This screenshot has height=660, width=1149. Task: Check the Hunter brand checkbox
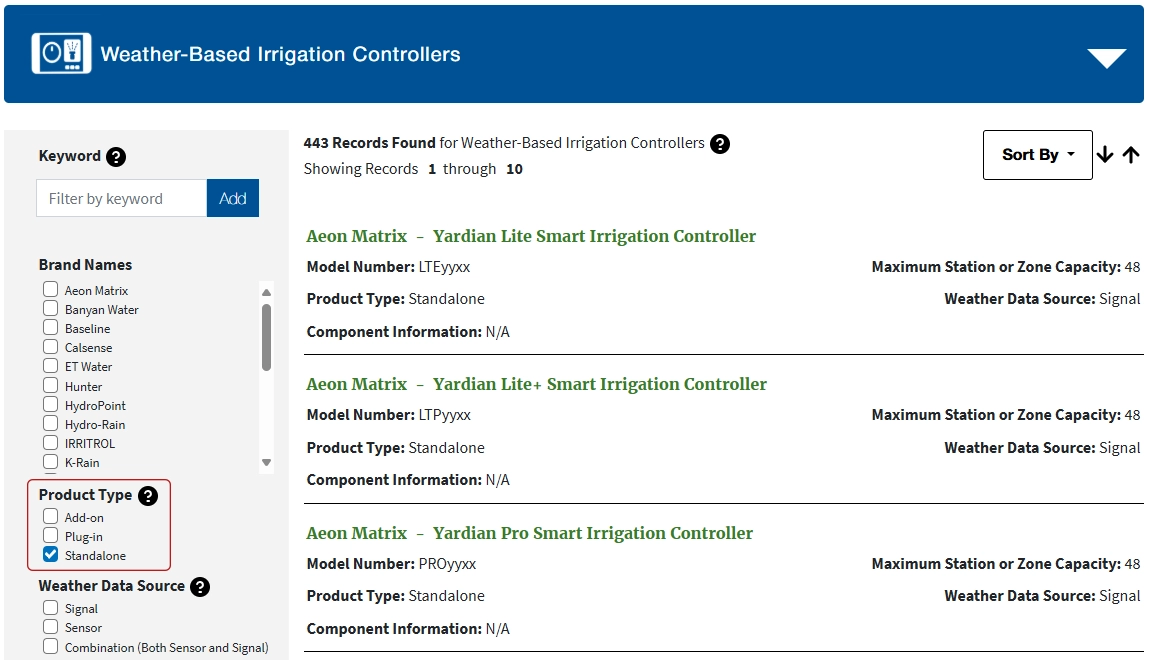pos(51,386)
